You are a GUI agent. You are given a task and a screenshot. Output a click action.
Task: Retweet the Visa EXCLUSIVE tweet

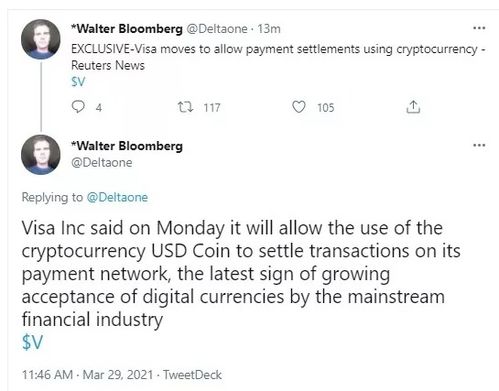pos(185,107)
